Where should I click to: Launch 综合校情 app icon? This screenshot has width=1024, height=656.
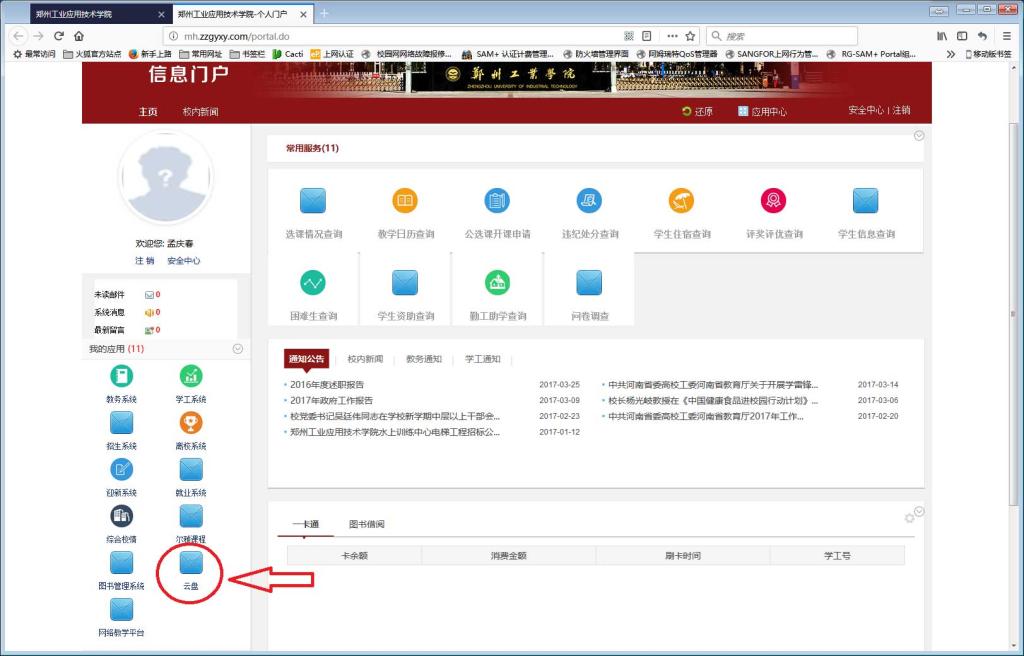pyautogui.click(x=121, y=516)
